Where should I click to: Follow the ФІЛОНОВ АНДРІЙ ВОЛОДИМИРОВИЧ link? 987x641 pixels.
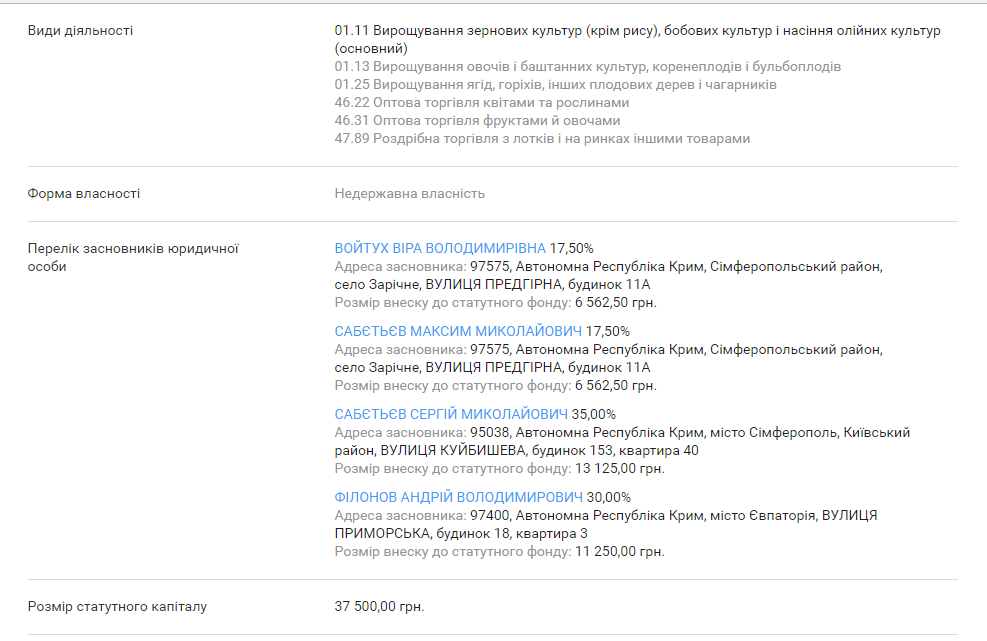coord(458,497)
